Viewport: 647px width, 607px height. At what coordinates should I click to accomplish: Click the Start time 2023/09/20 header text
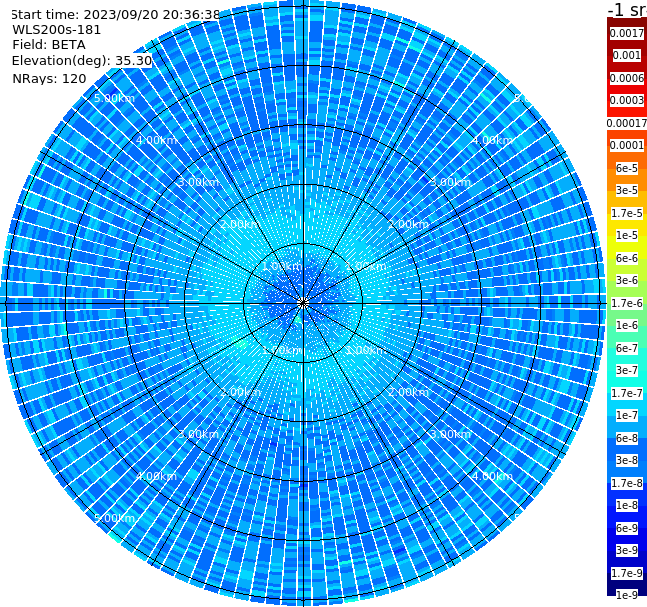coord(115,15)
